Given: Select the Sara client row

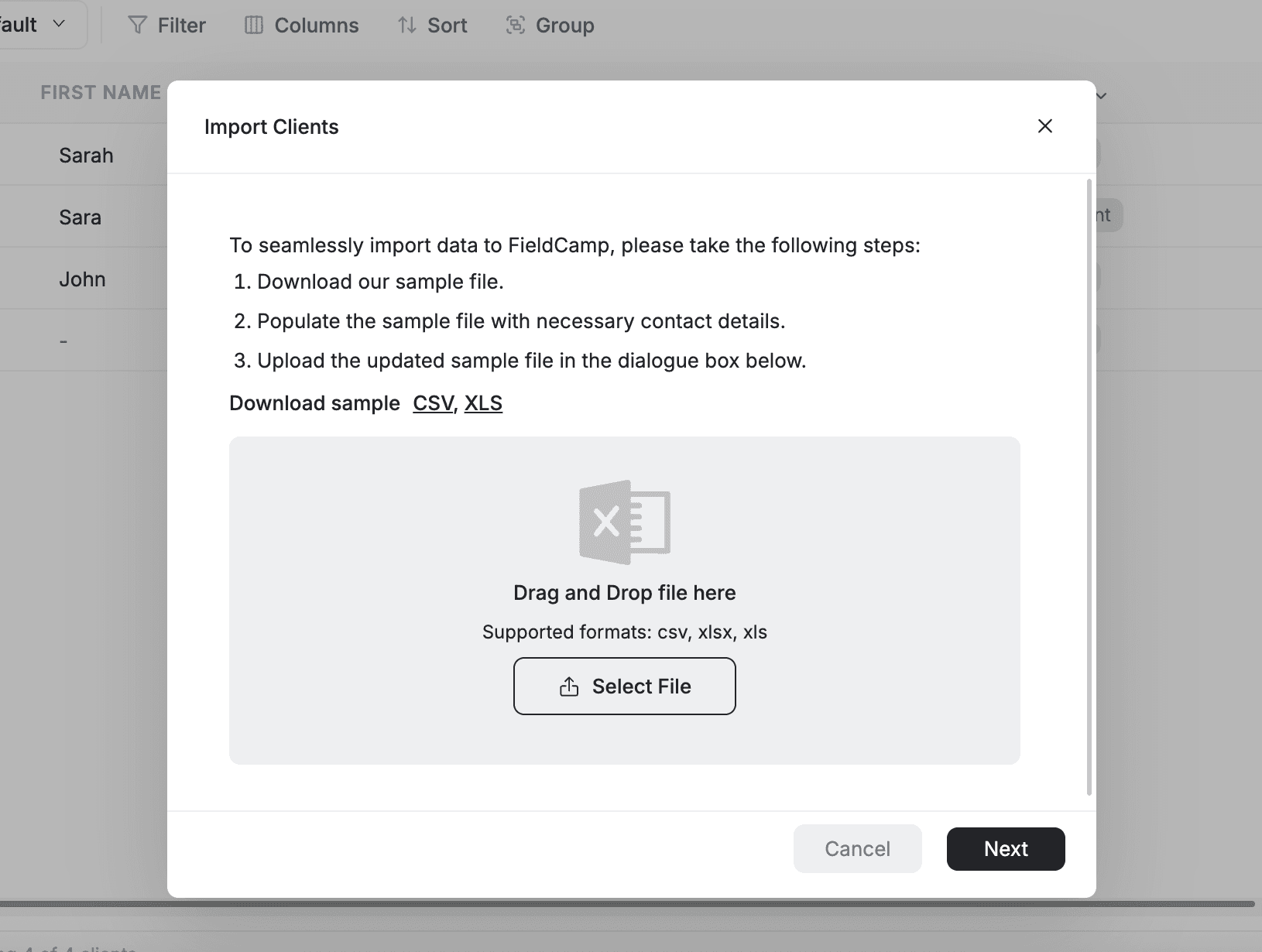Looking at the screenshot, I should 81,217.
